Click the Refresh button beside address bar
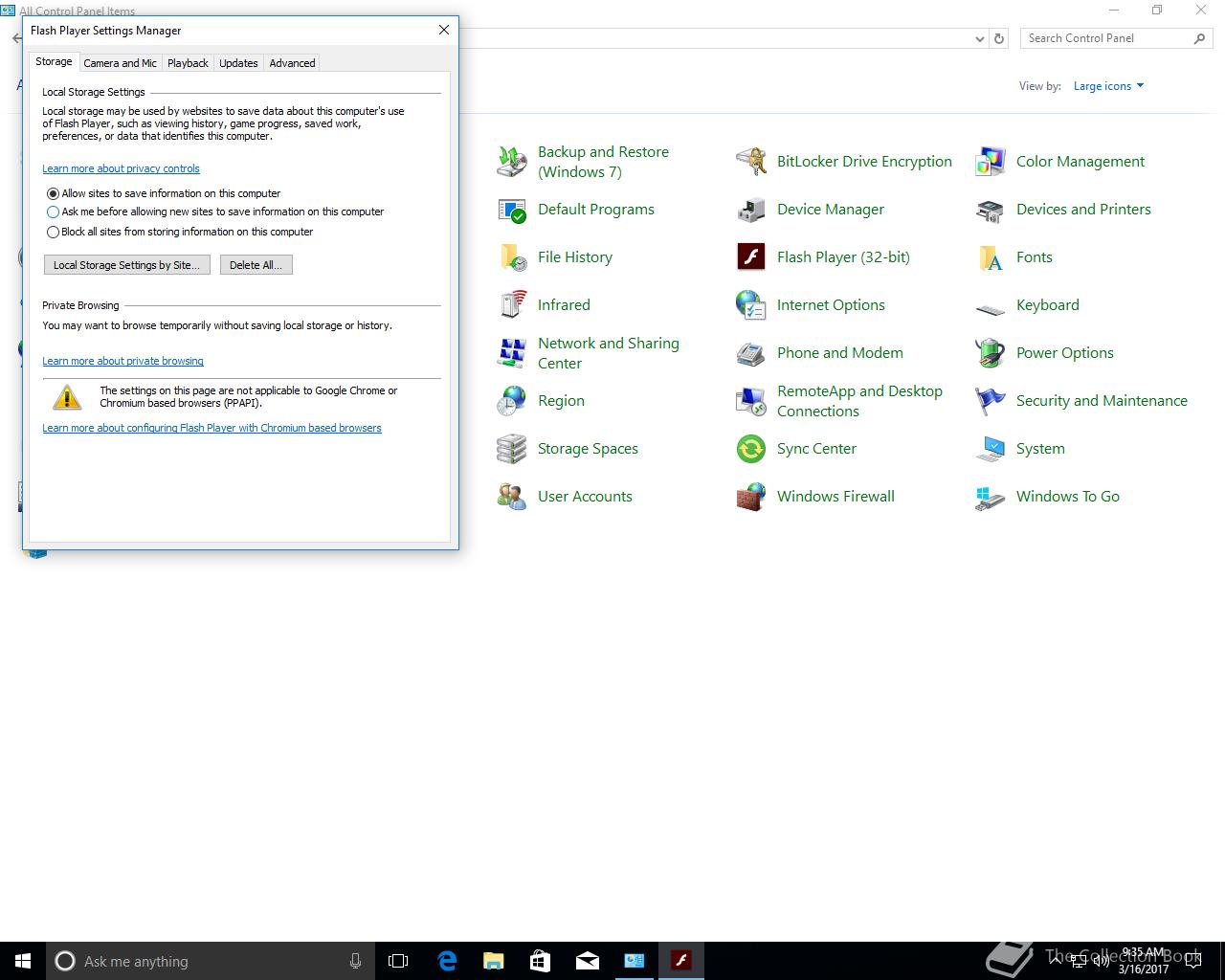The width and height of the screenshot is (1225, 980). pyautogui.click(x=999, y=39)
